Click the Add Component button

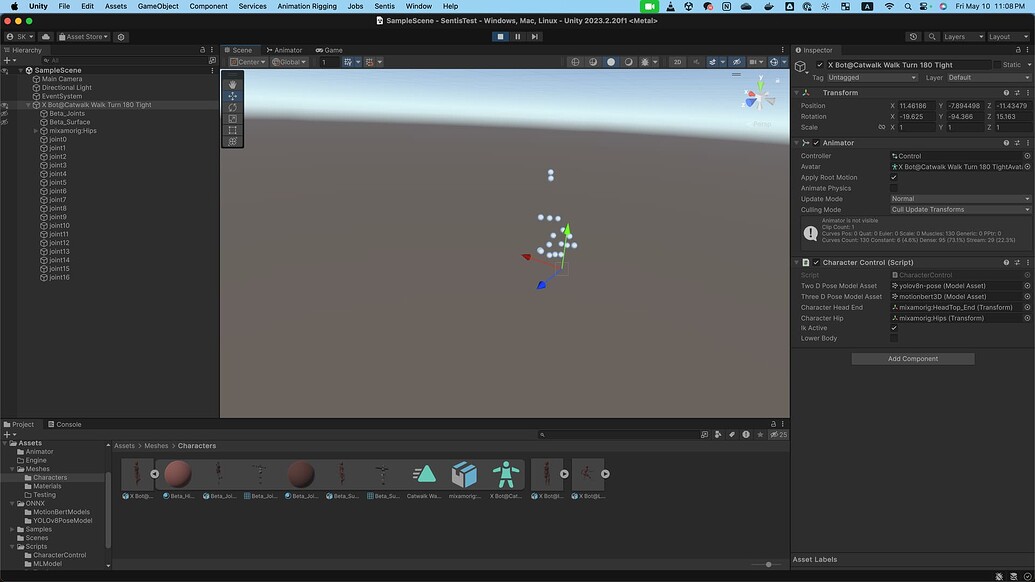(x=913, y=358)
